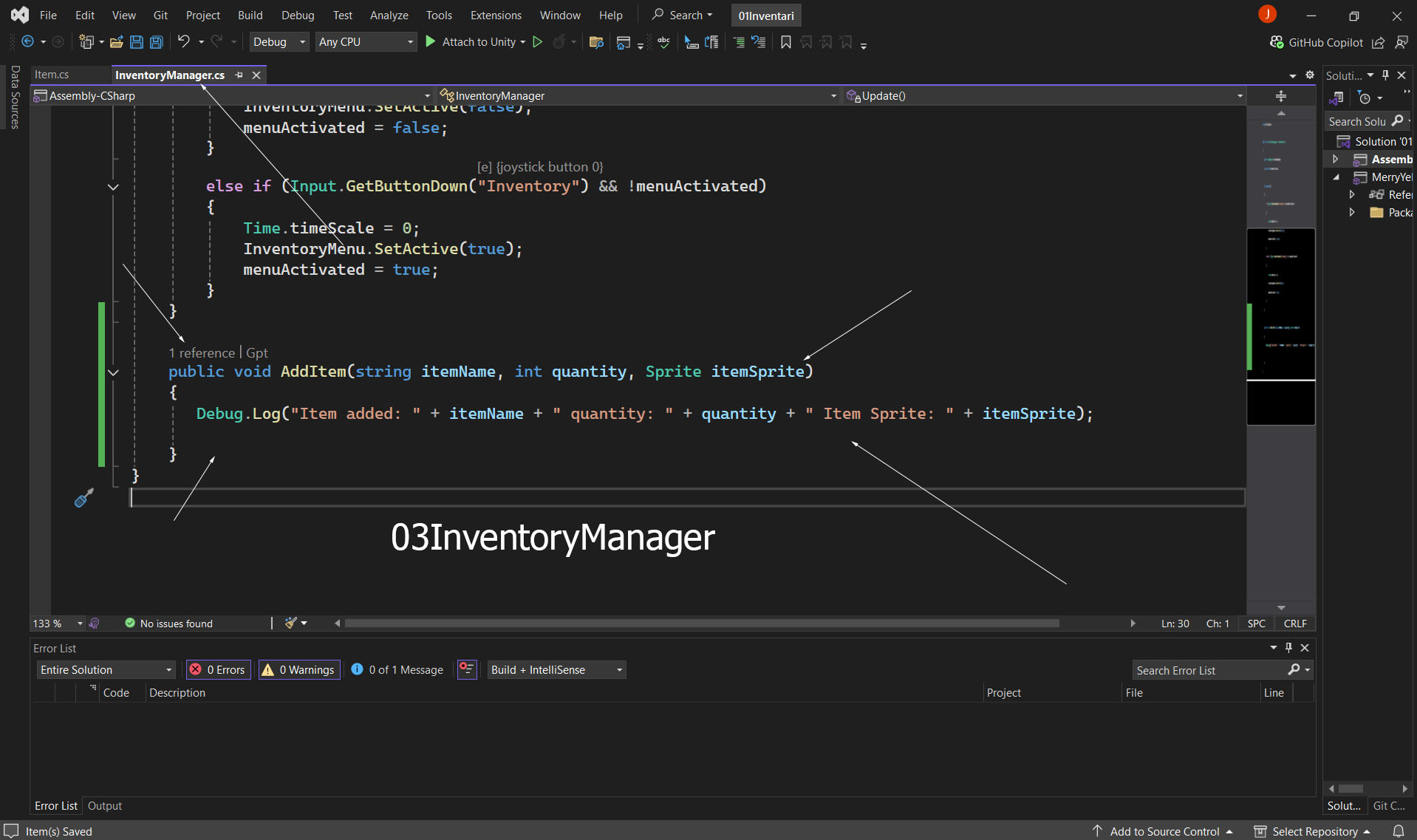Click the notifications bell in status bar
The image size is (1417, 840).
(x=1398, y=831)
